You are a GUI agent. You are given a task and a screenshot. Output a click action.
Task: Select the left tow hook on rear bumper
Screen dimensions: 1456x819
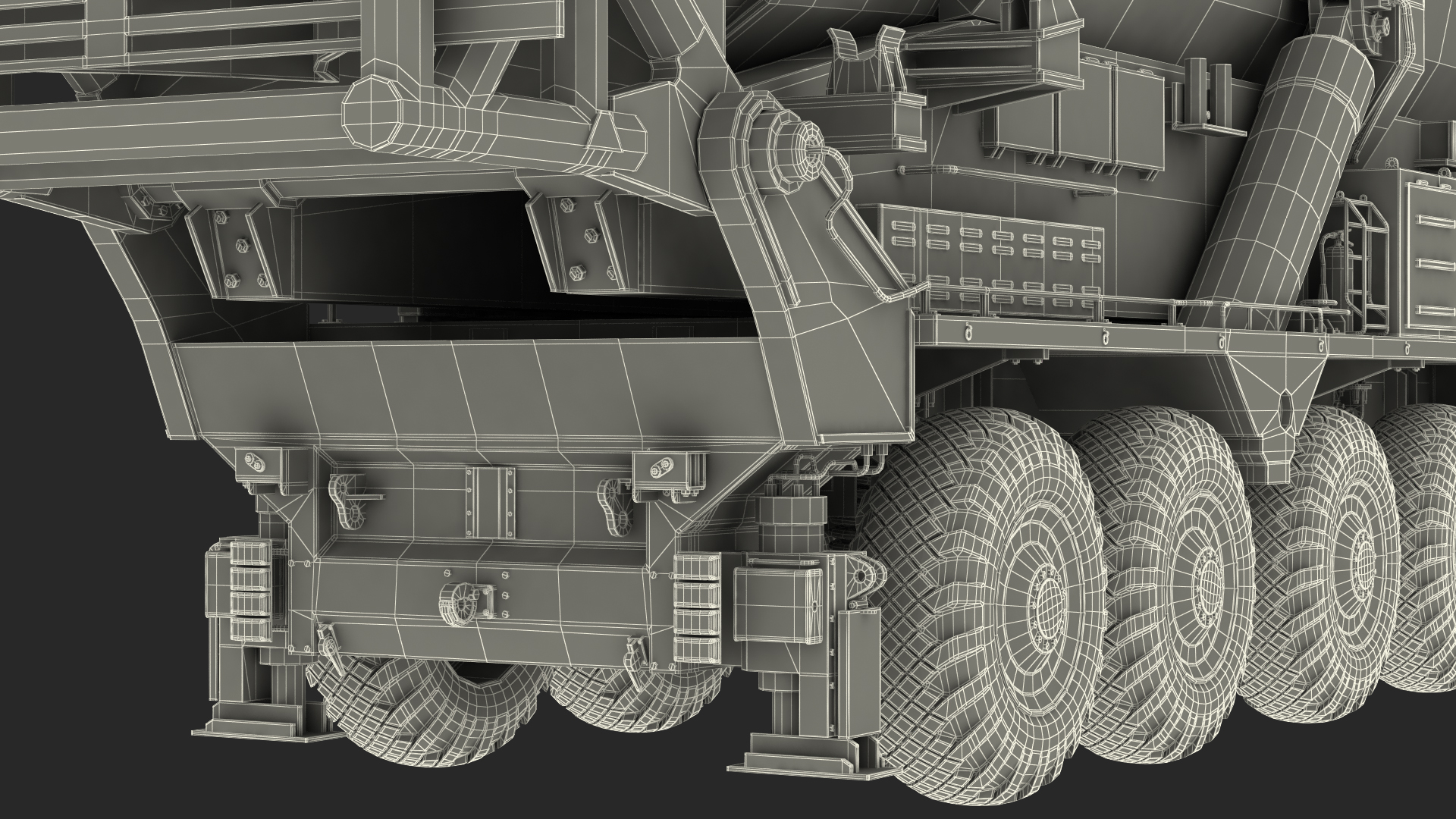tap(349, 500)
